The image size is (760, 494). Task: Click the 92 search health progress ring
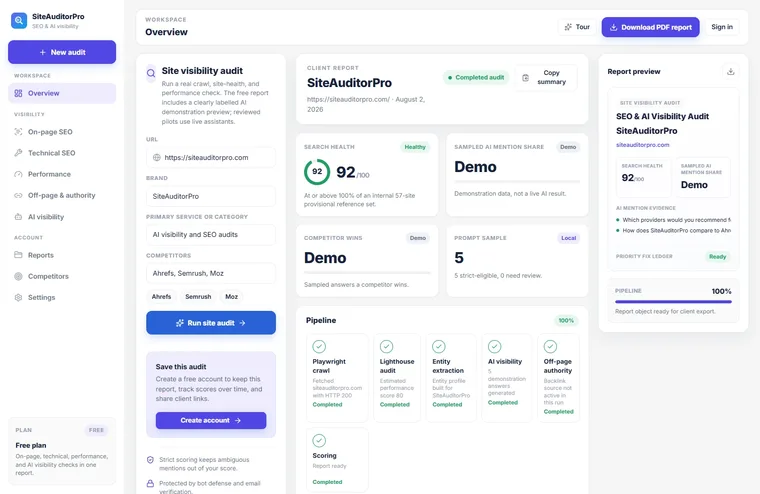tap(317, 172)
